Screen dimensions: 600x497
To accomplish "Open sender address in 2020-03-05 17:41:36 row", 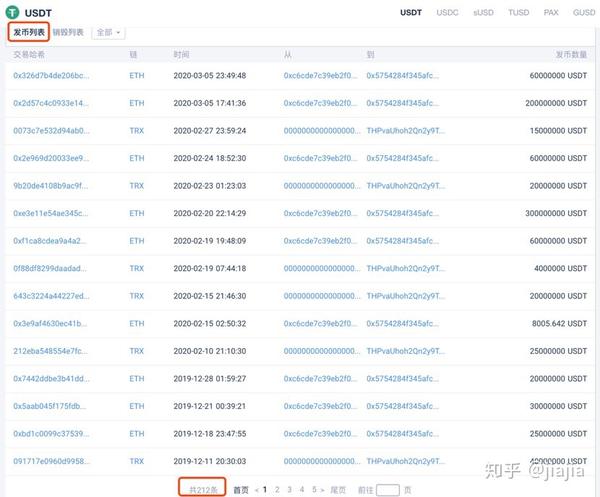I will pos(320,103).
